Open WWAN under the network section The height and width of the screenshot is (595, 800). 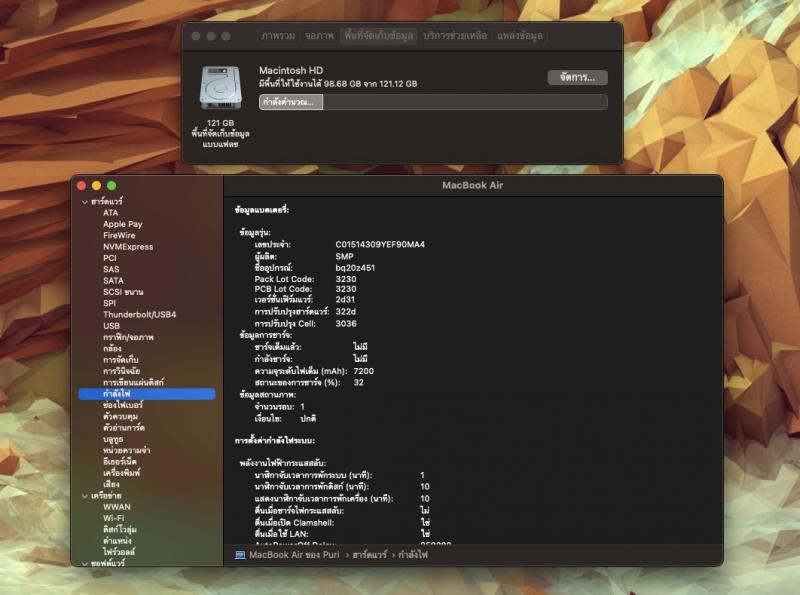click(117, 507)
